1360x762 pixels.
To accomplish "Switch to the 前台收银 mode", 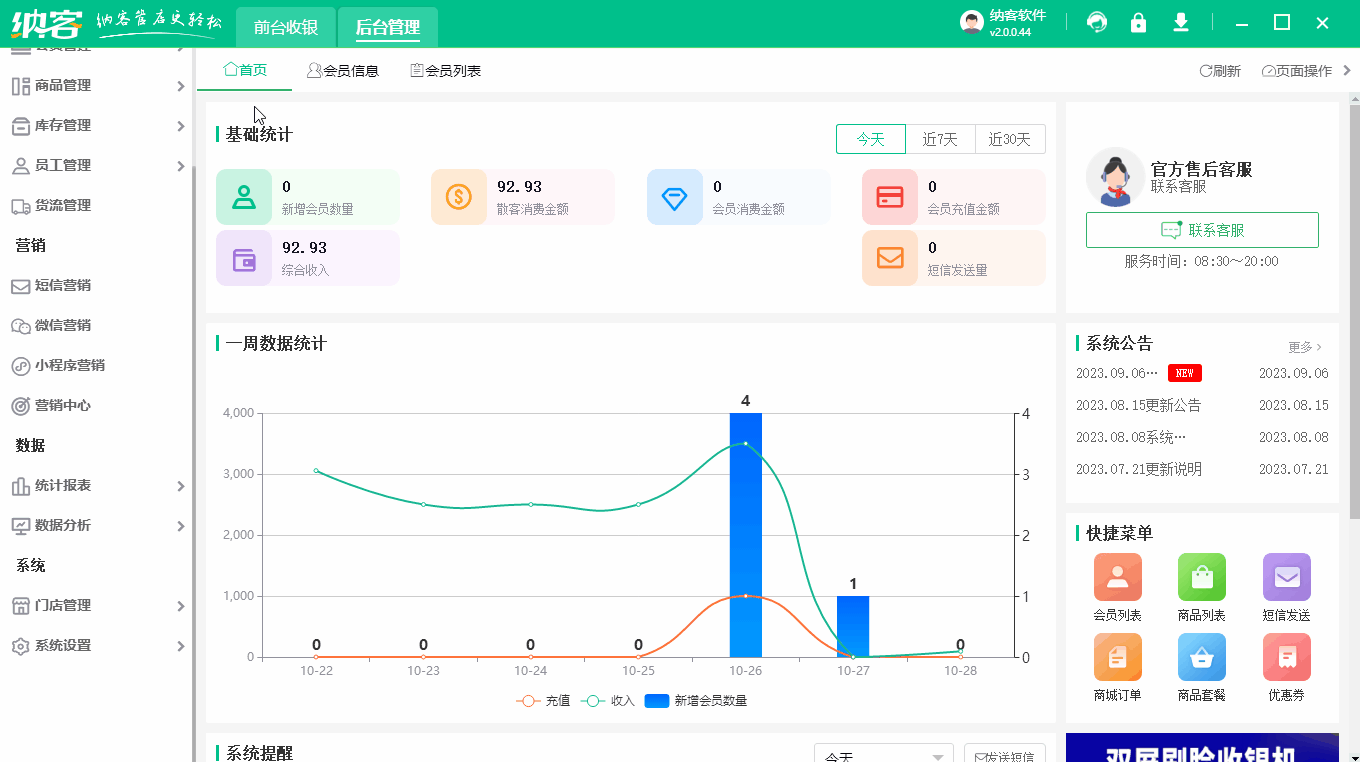I will click(x=284, y=27).
